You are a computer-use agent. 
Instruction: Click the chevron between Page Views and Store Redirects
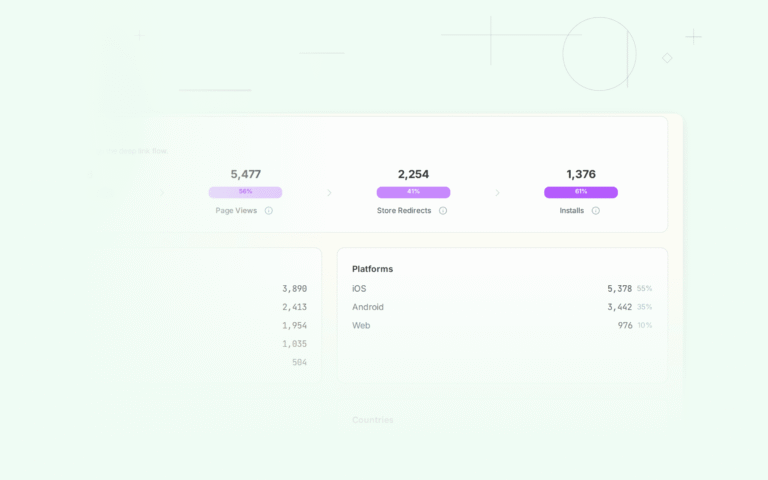point(329,193)
